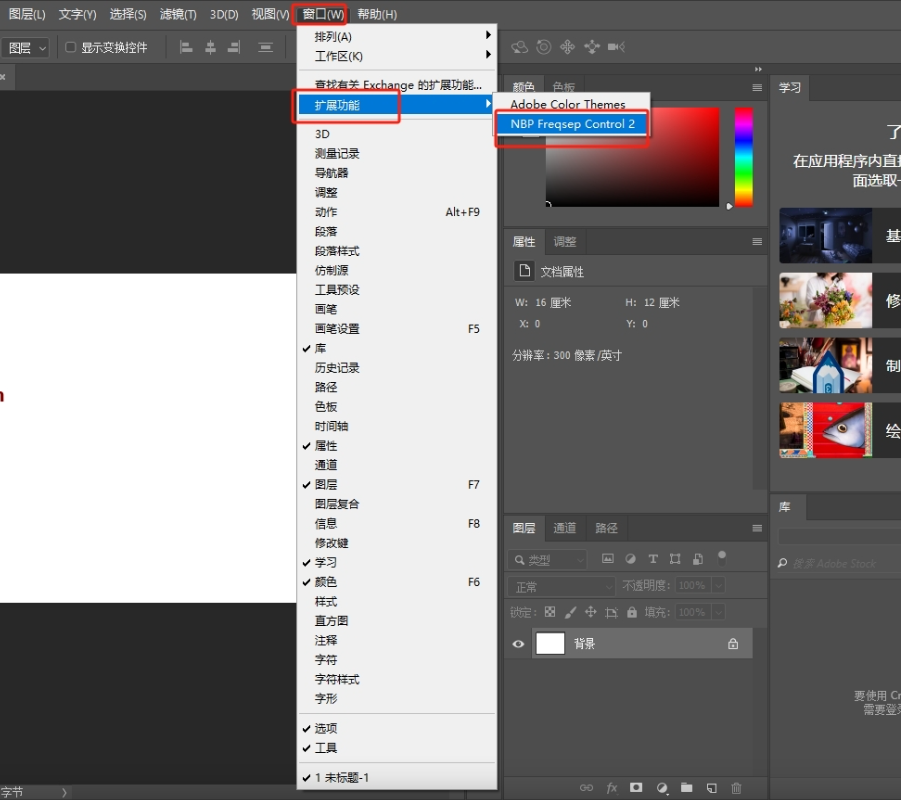Toggle lock transparent pixels button
The width and height of the screenshot is (901, 800).
550,612
